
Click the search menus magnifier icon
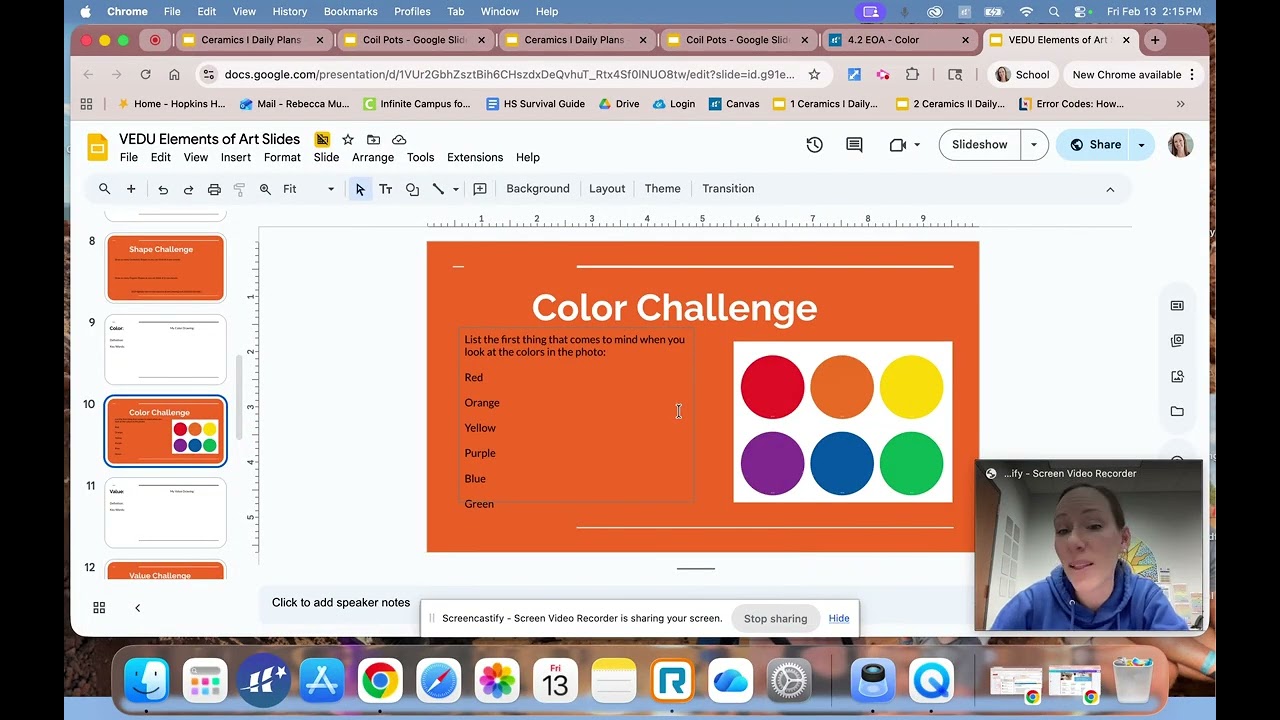[104, 189]
